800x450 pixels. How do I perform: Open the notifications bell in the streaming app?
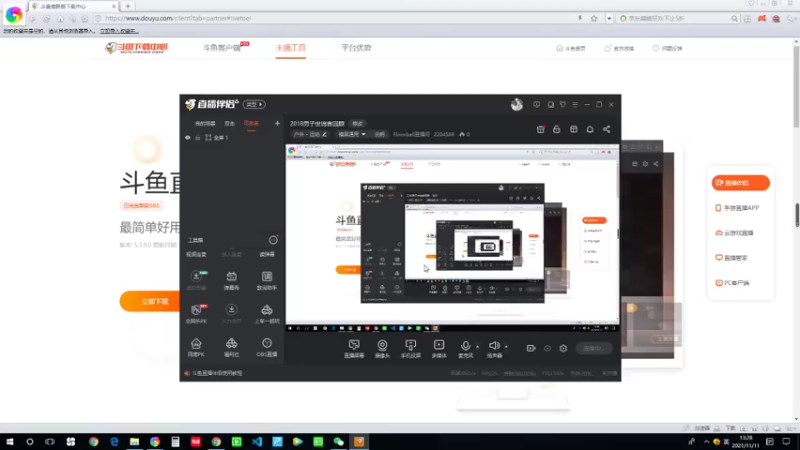click(590, 130)
